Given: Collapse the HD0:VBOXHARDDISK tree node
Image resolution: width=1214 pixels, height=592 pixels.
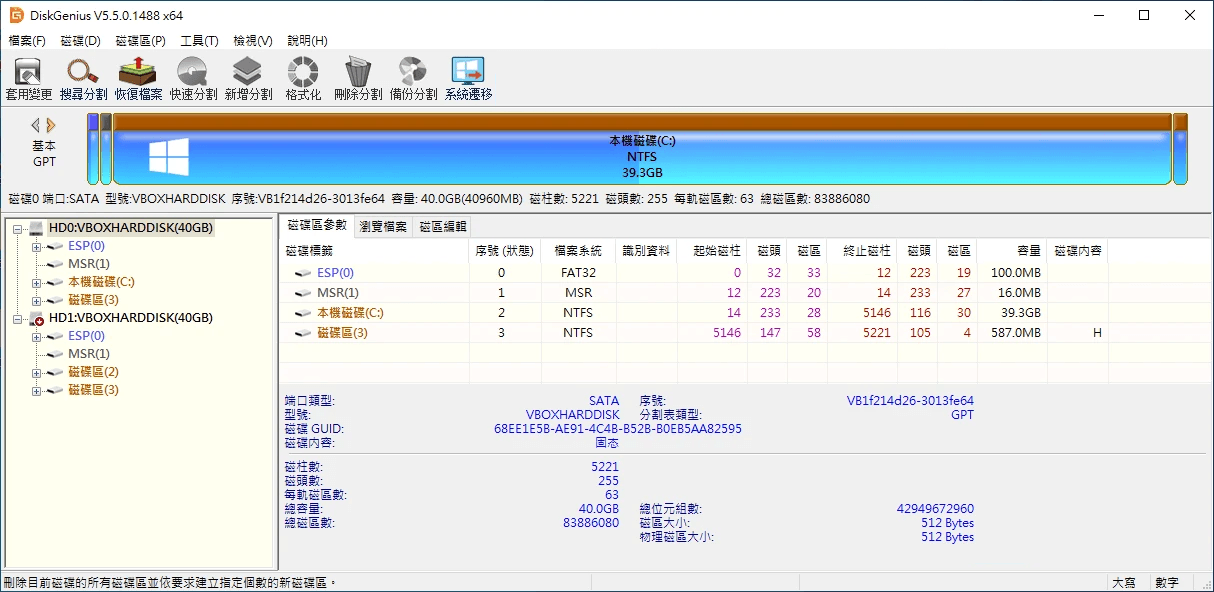Looking at the screenshot, I should (19, 228).
